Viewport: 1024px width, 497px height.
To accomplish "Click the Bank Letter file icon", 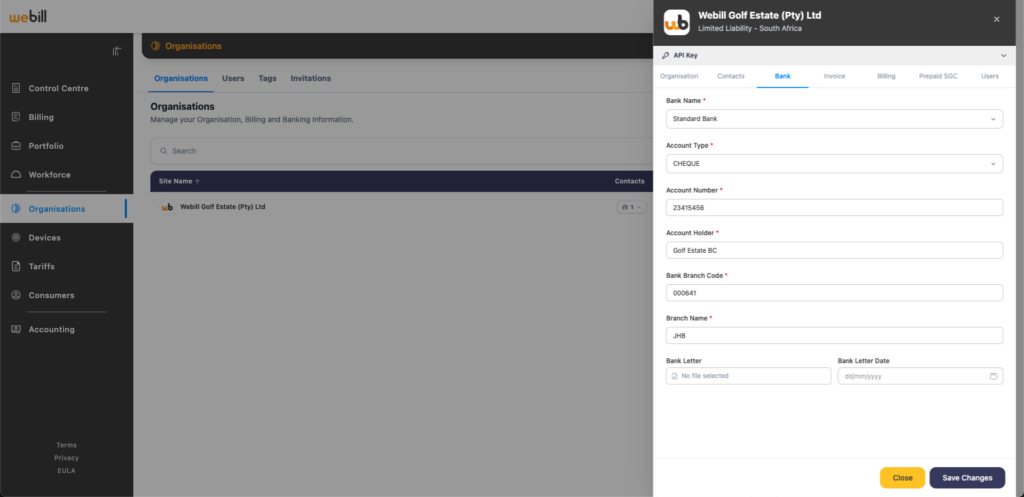I will point(675,376).
